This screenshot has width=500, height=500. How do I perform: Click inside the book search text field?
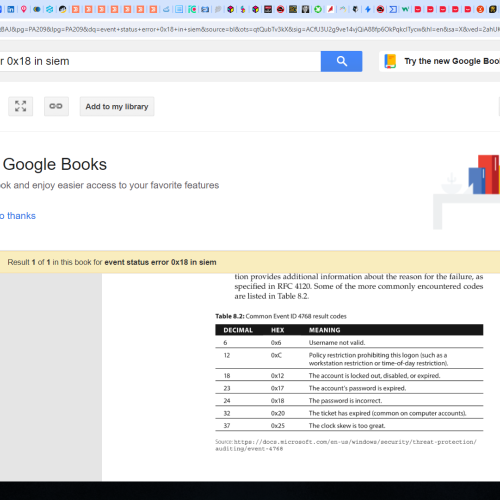(160, 61)
